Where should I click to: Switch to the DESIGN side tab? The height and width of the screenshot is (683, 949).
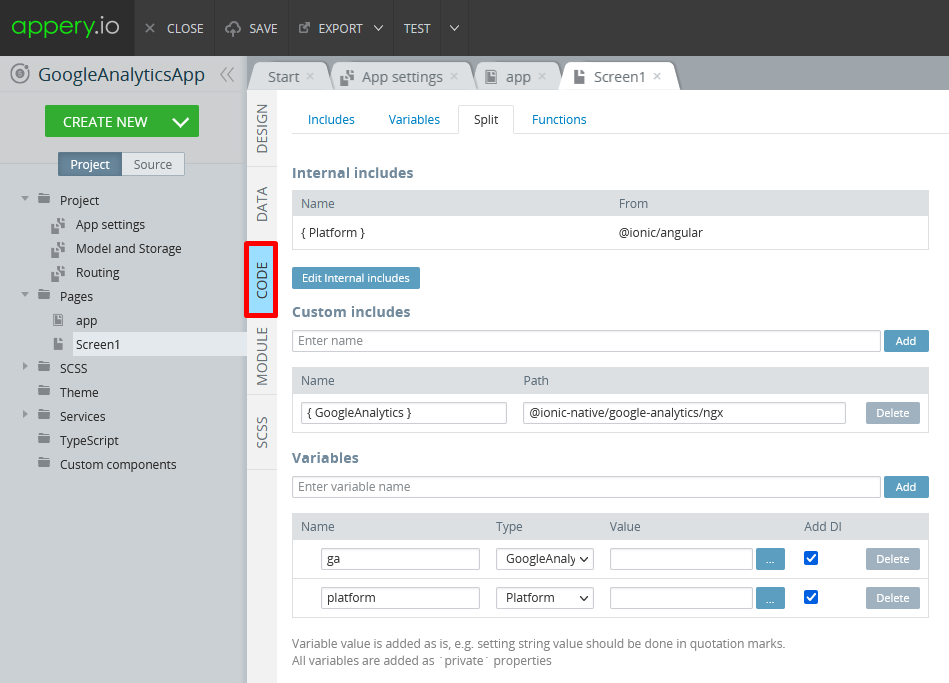coord(262,128)
